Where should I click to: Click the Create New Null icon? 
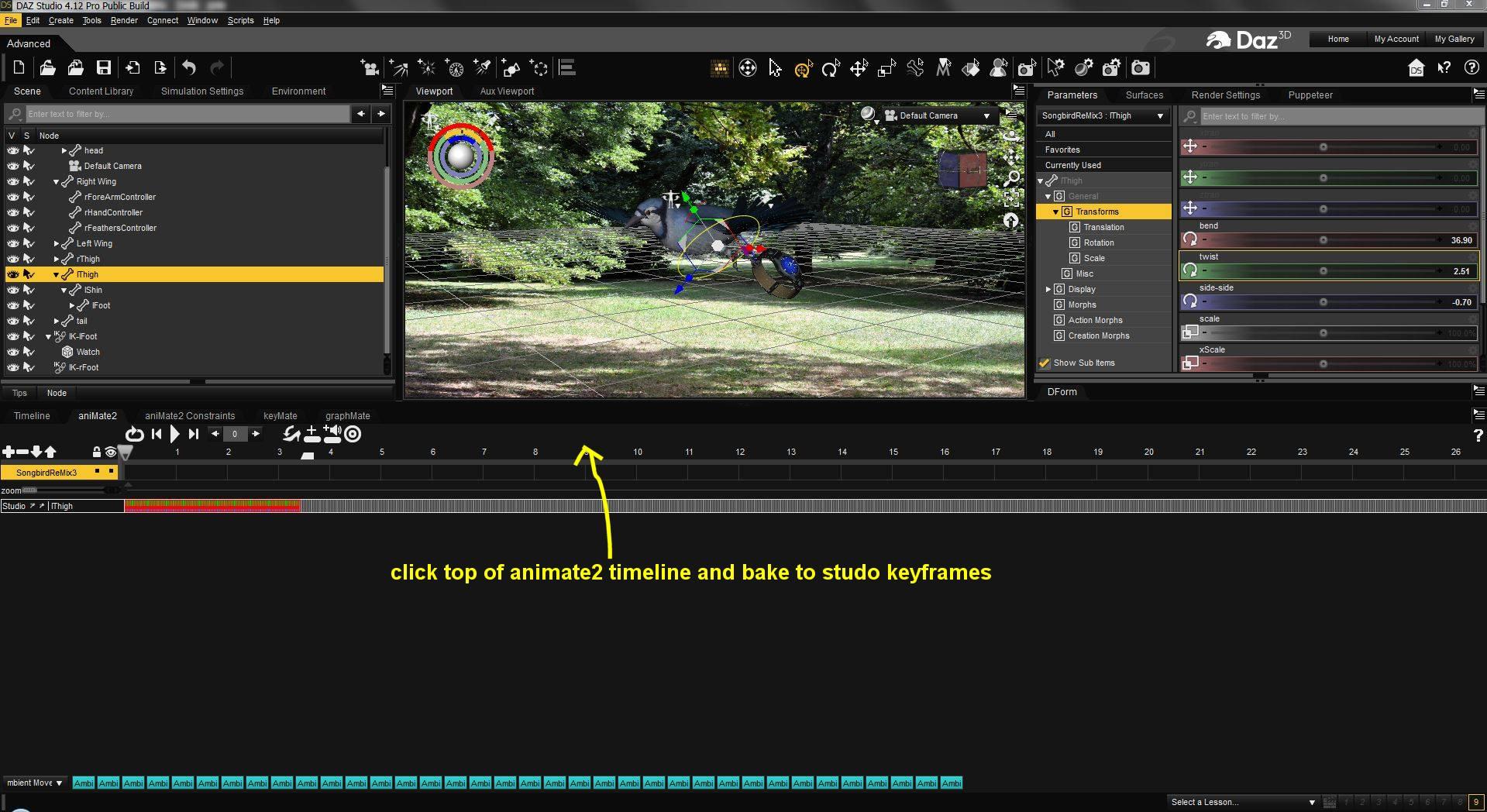click(x=539, y=68)
